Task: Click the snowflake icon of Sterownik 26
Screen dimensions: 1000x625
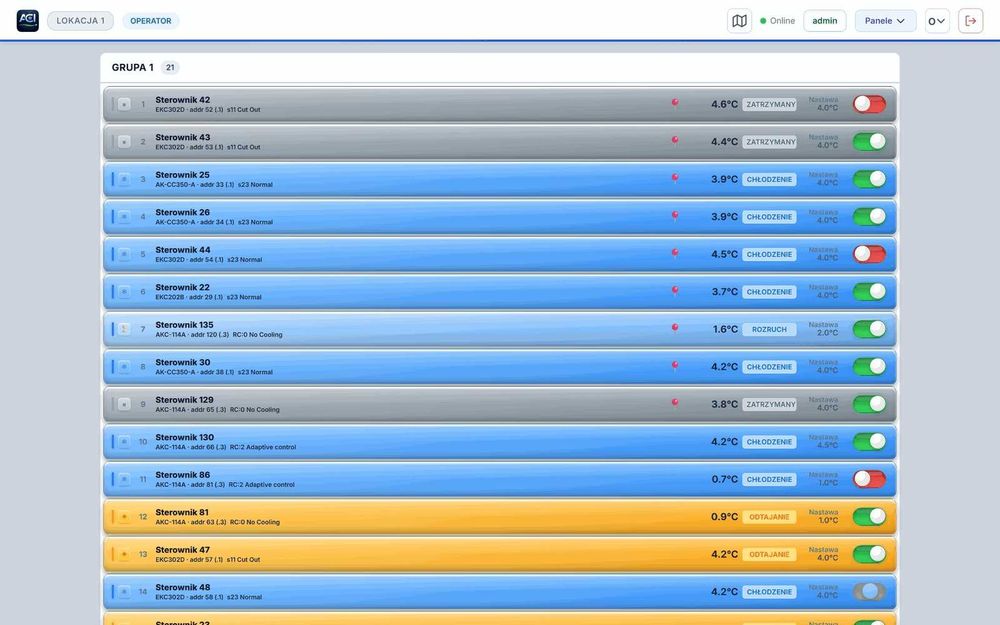Action: click(124, 217)
